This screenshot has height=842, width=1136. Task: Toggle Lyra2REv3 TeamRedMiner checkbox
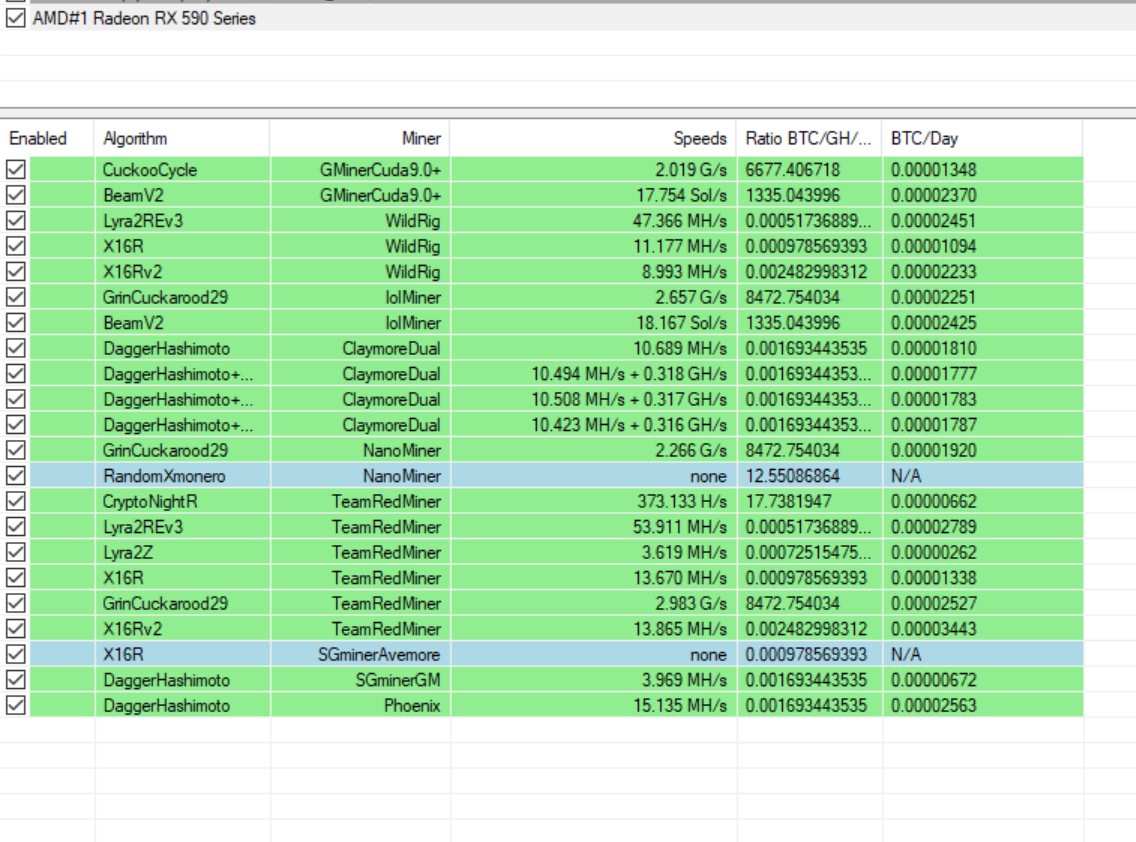tap(15, 527)
